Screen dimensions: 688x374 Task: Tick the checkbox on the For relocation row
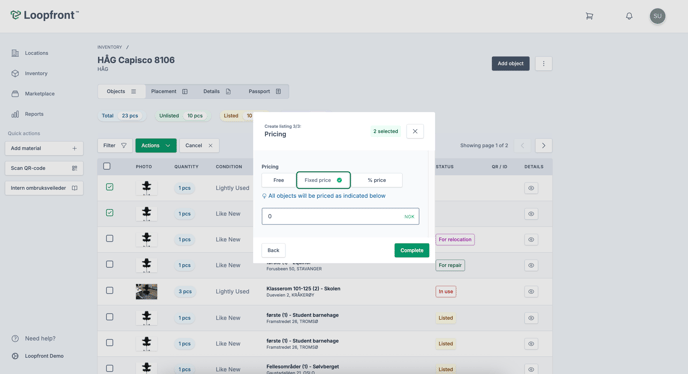(110, 239)
